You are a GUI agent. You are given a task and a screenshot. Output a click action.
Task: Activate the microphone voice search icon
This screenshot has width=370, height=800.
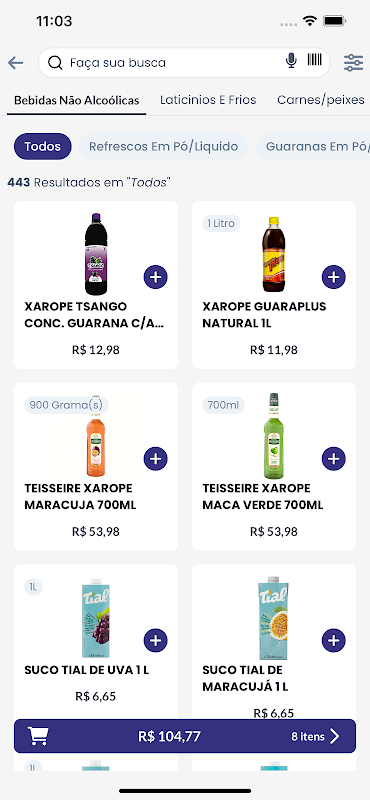(291, 61)
